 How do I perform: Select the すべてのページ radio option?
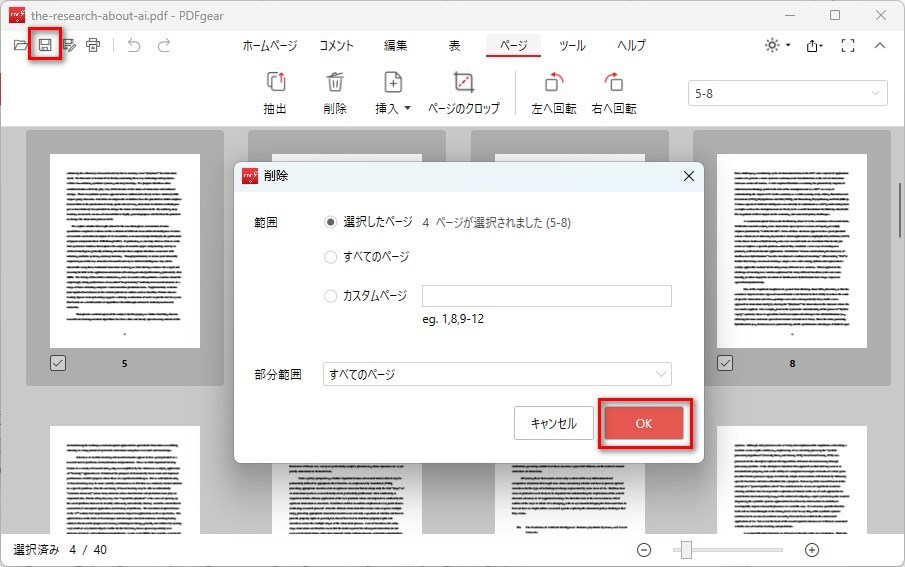tap(330, 257)
